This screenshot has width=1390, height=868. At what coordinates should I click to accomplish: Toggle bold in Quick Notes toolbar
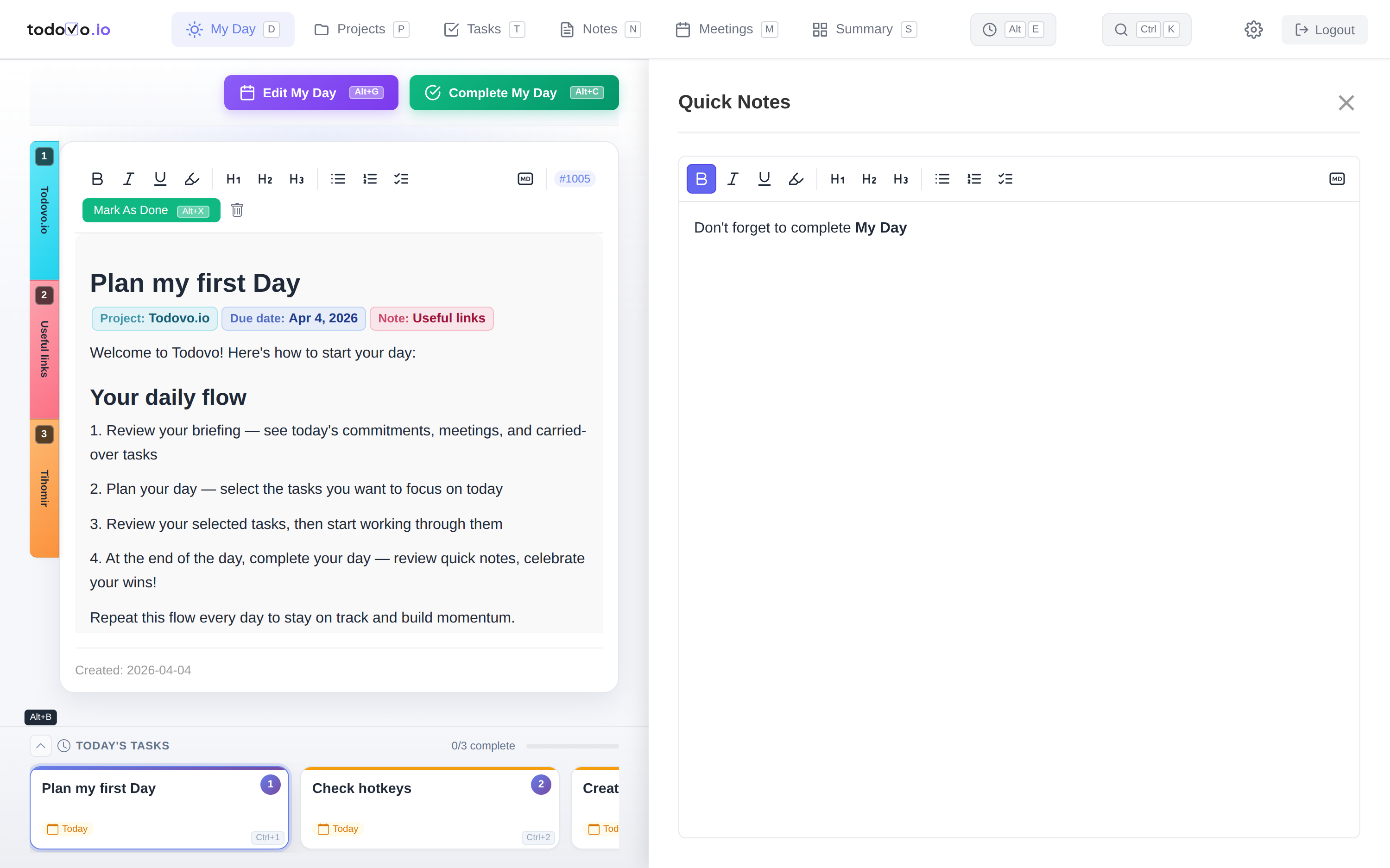pyautogui.click(x=701, y=179)
